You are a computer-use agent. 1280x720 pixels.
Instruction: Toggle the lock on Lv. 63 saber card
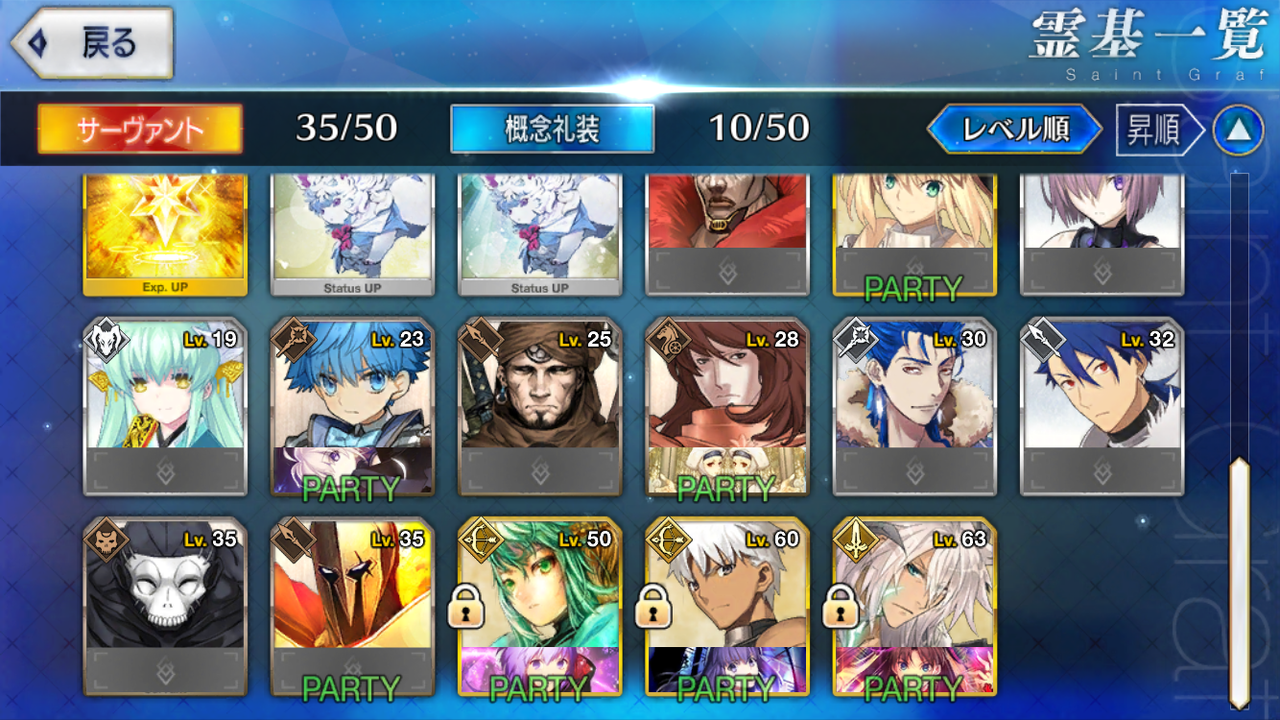point(841,606)
